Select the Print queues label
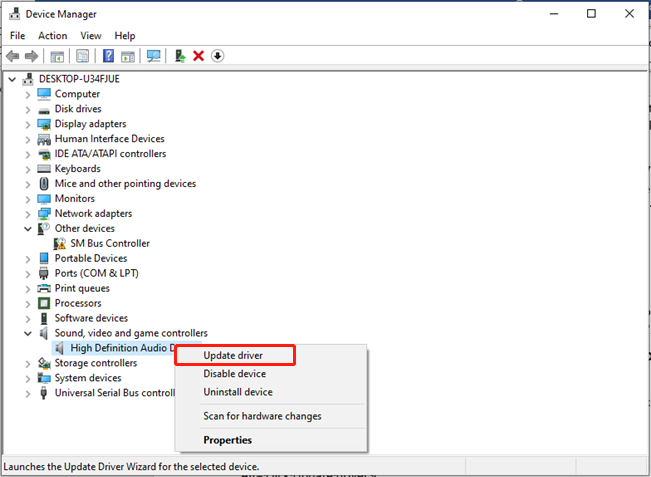Image resolution: width=651 pixels, height=477 pixels. 82,288
